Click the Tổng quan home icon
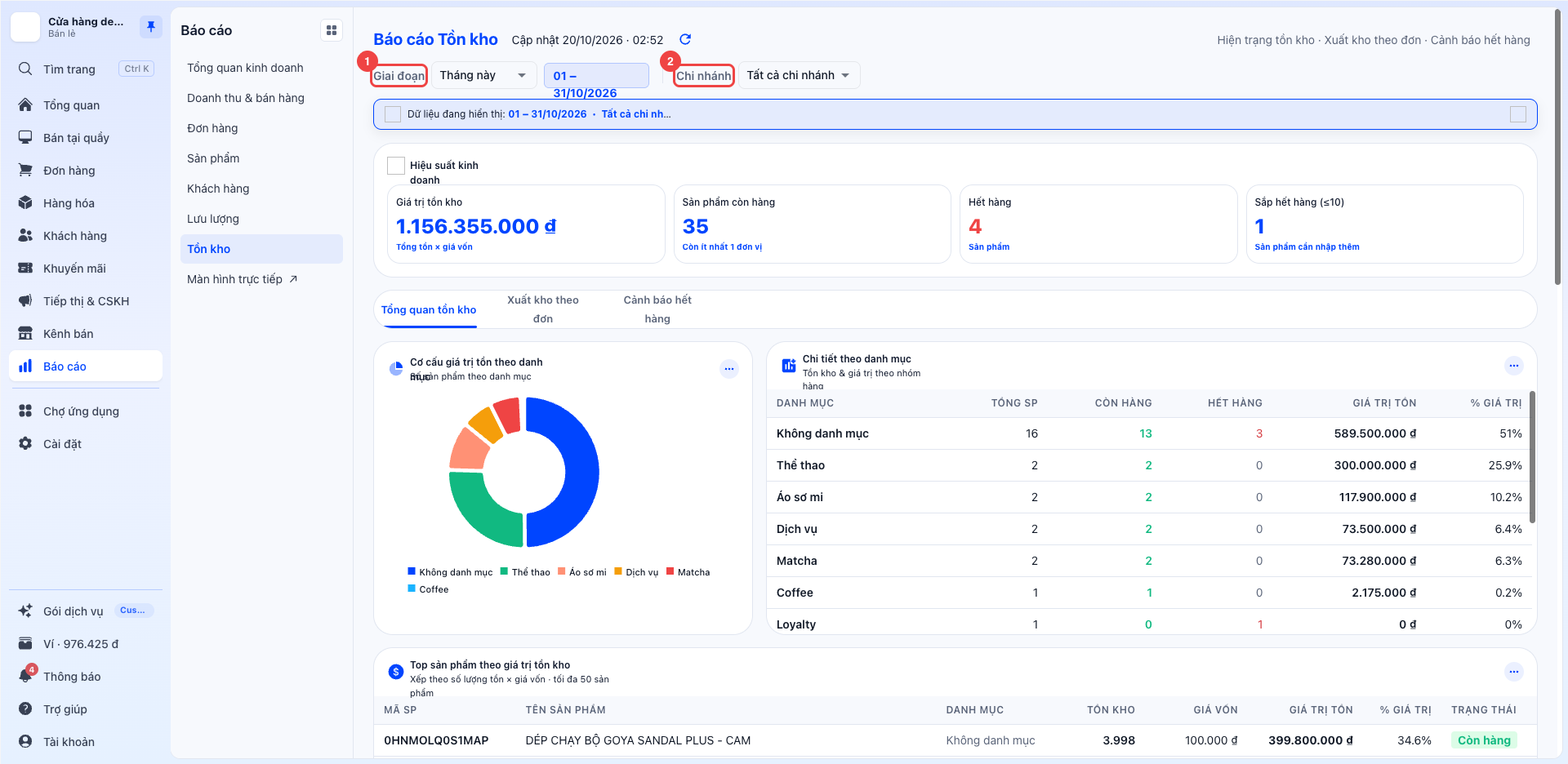1568x764 pixels. click(x=25, y=105)
